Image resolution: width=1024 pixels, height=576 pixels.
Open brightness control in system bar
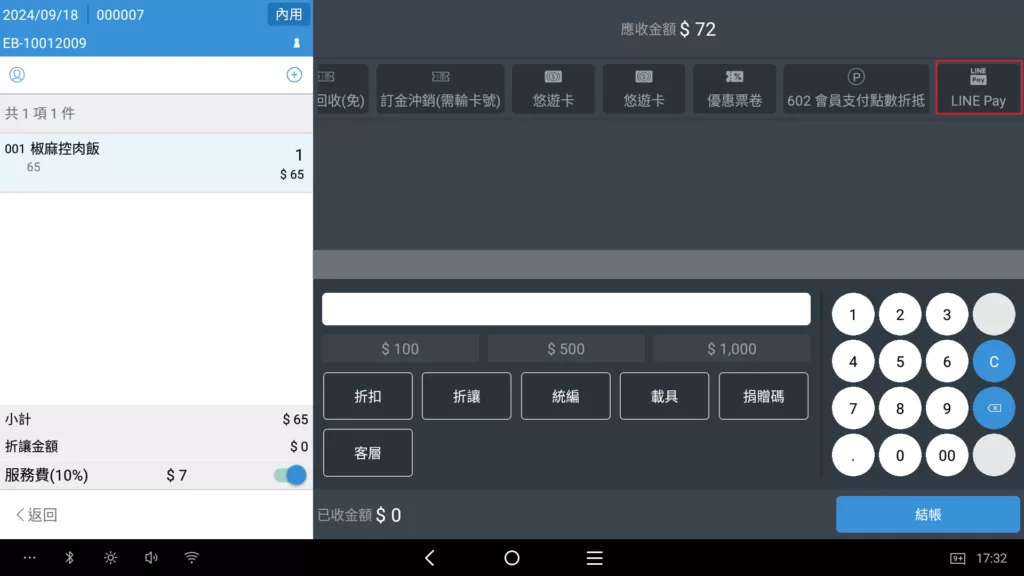click(110, 558)
